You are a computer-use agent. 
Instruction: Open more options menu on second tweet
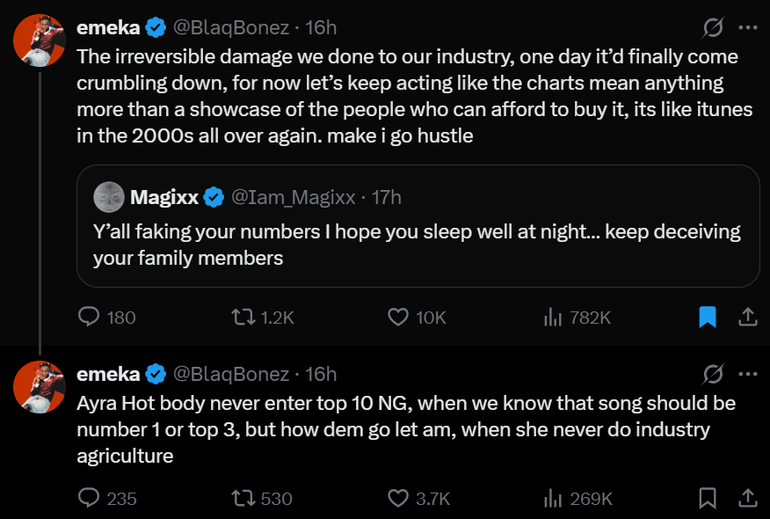(x=746, y=374)
